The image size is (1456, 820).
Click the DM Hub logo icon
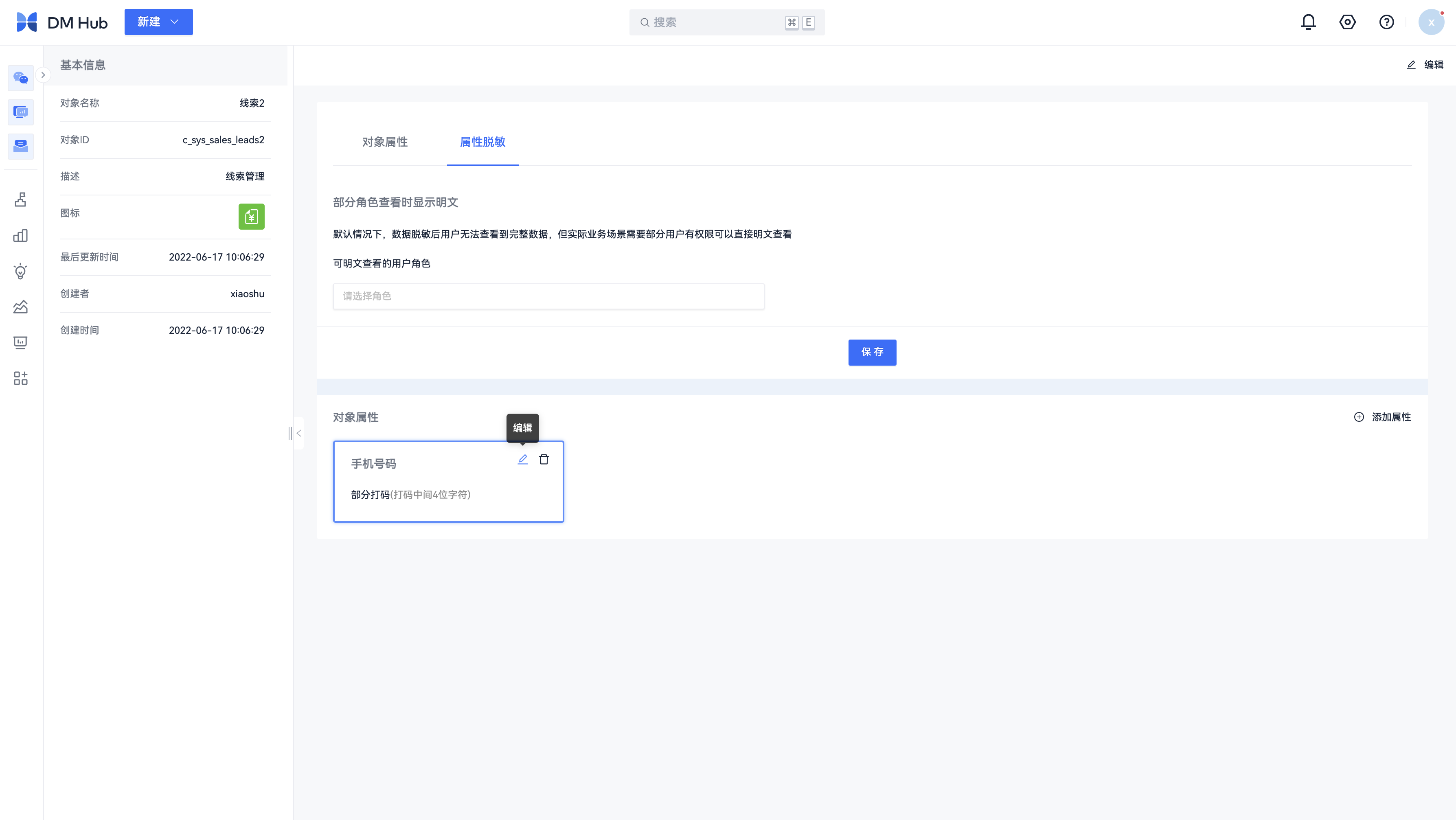(x=26, y=22)
